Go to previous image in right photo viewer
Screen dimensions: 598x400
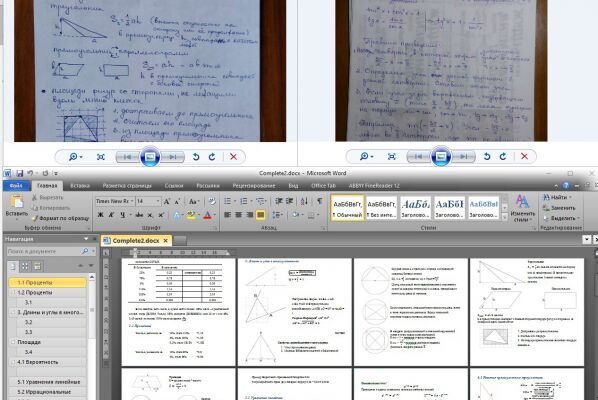coord(419,156)
